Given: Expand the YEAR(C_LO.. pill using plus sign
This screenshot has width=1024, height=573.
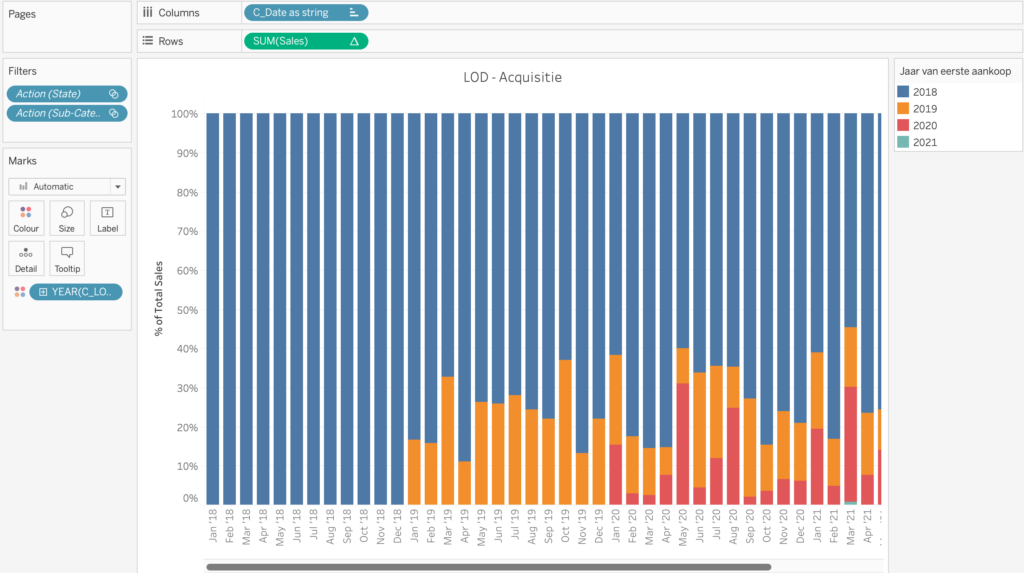Looking at the screenshot, I should coord(42,292).
